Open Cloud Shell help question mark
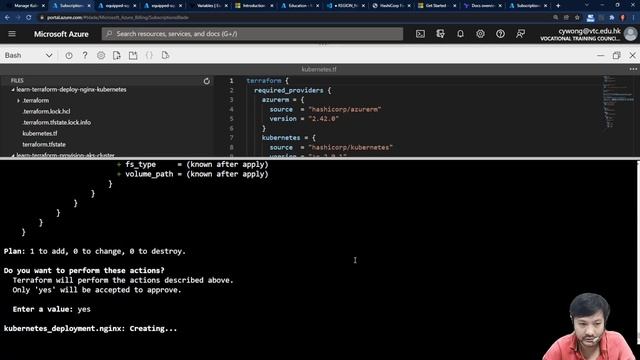 pos(85,55)
